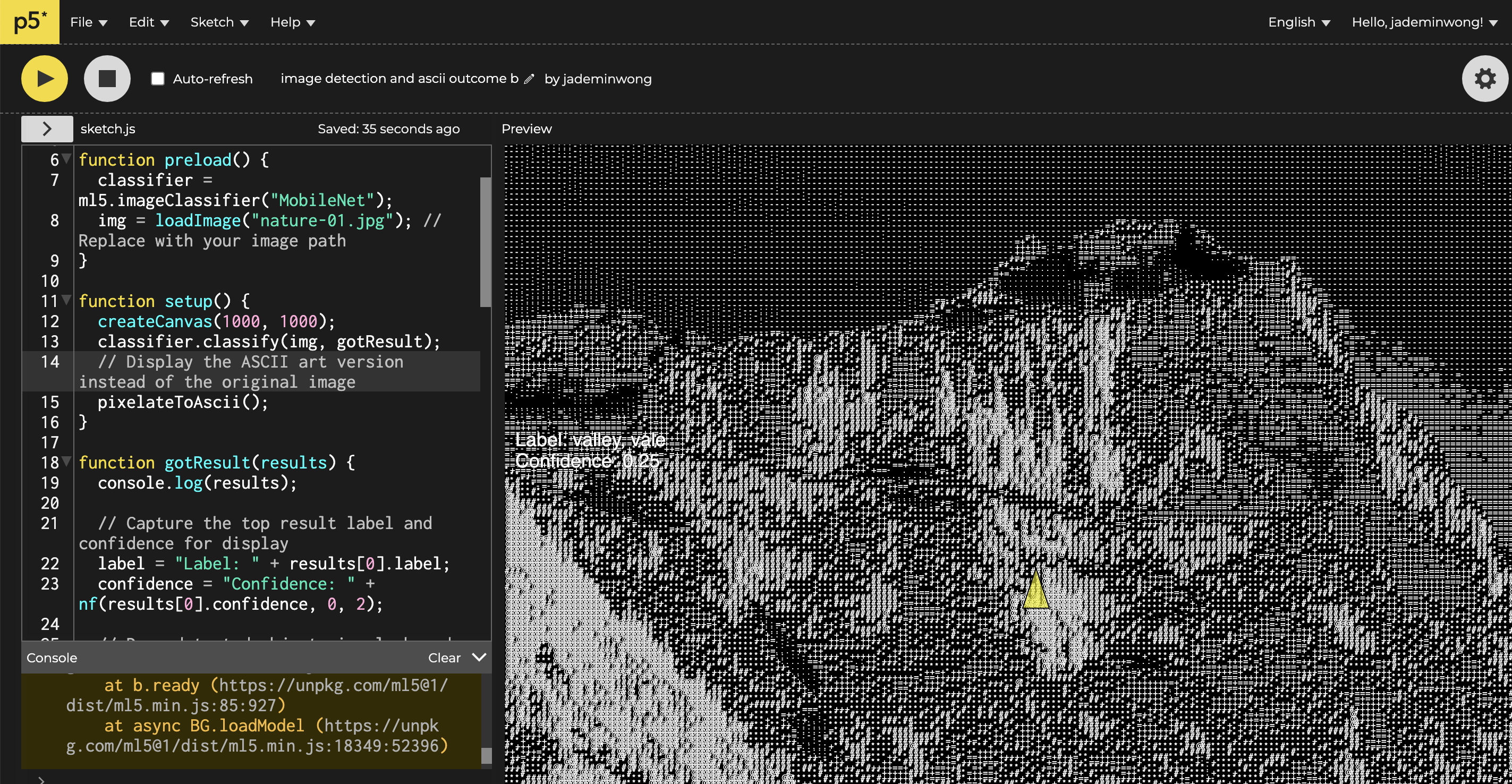Stop the running sketch
Image resolution: width=1512 pixels, height=784 pixels.
(107, 79)
